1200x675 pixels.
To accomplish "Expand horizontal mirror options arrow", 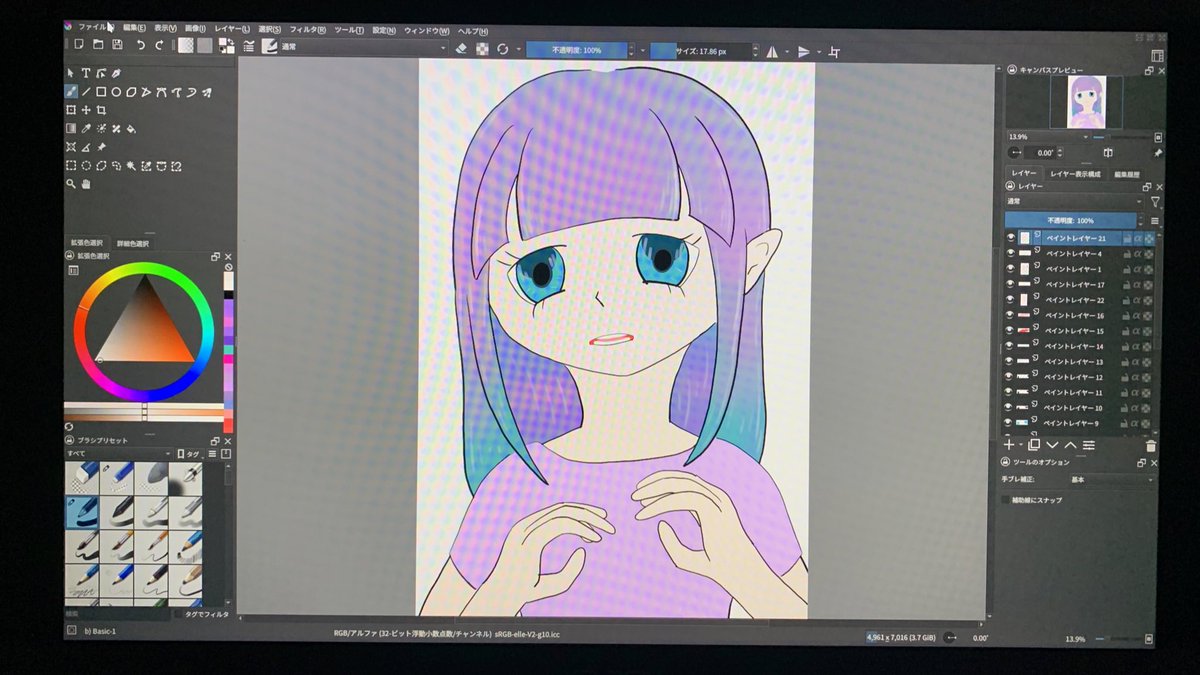I will coord(786,51).
